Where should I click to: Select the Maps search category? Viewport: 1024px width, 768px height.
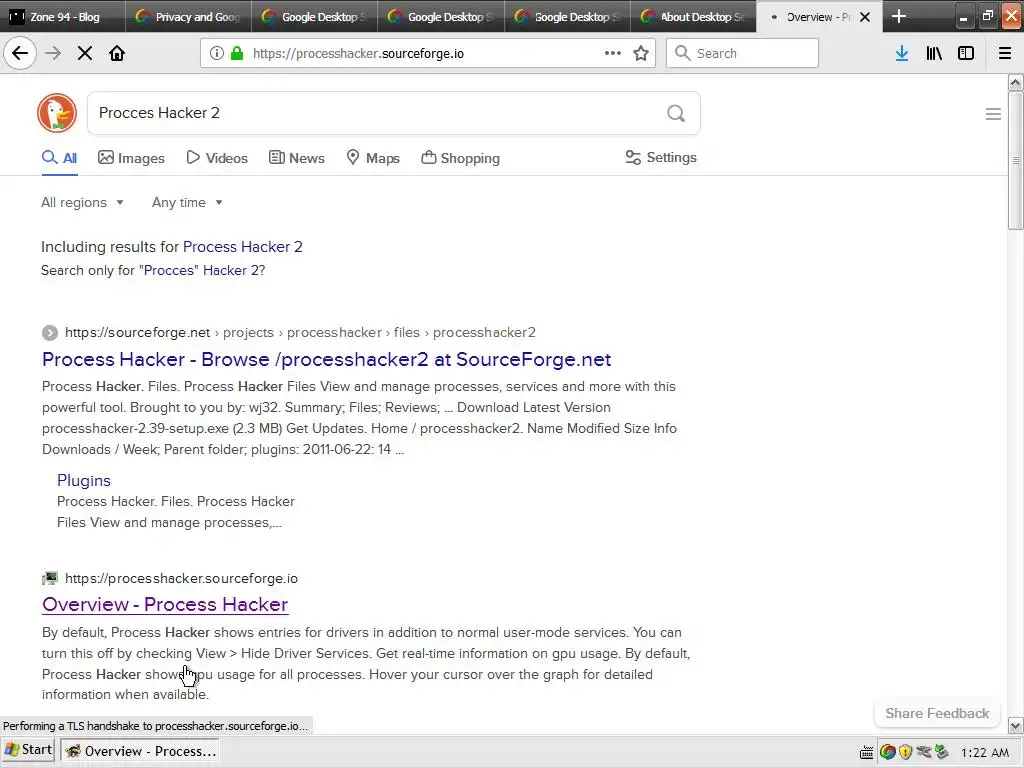373,158
